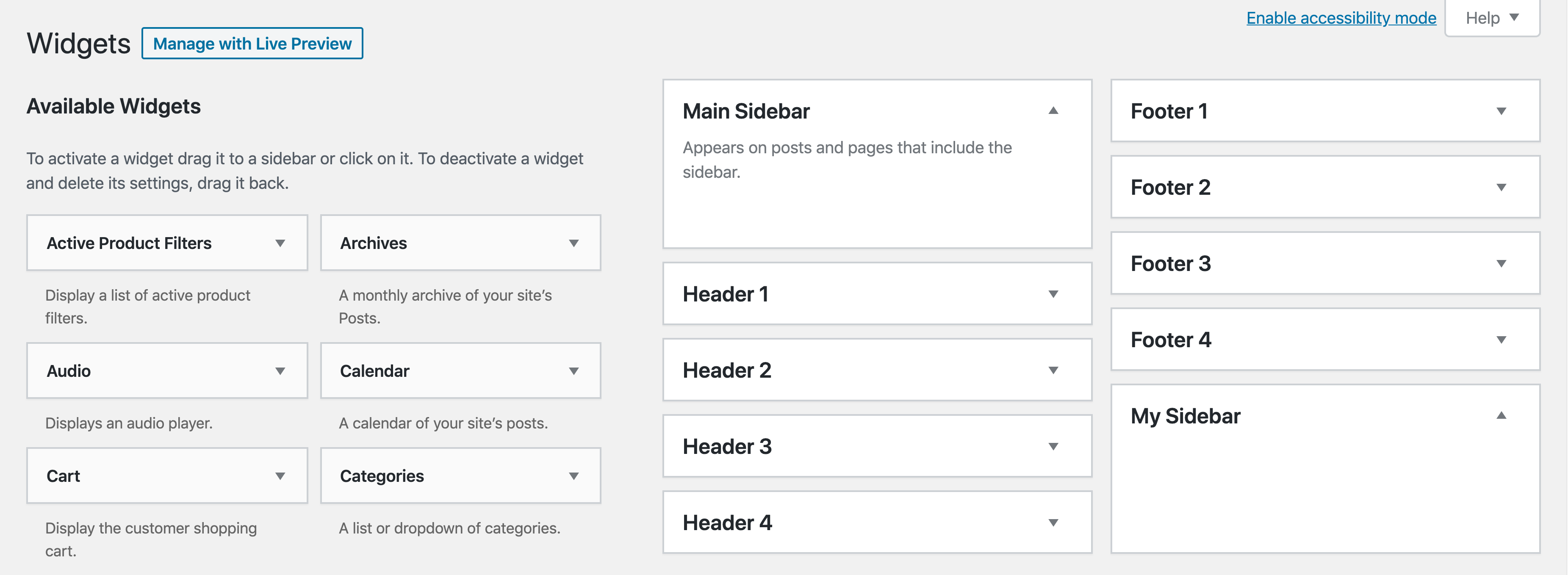Image resolution: width=1568 pixels, height=575 pixels.
Task: Click the Header 3 area title
Action: [727, 447]
